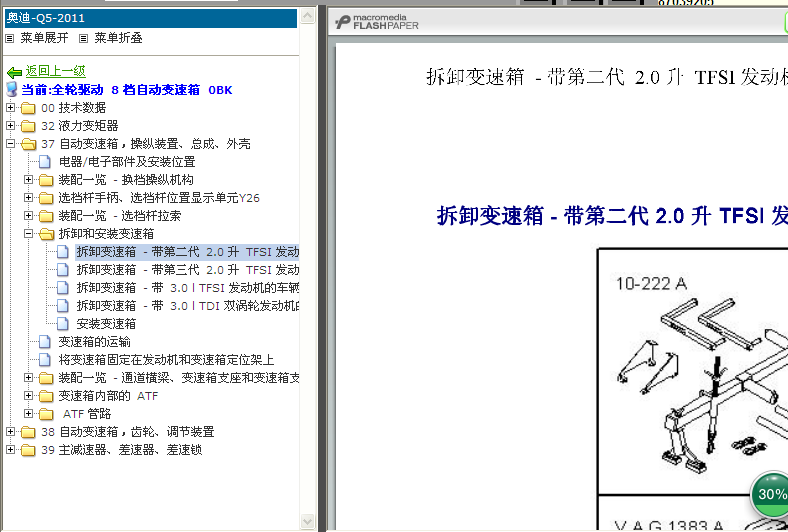
Task: Collapse the 37 自动变速箱 folder
Action: point(11,144)
